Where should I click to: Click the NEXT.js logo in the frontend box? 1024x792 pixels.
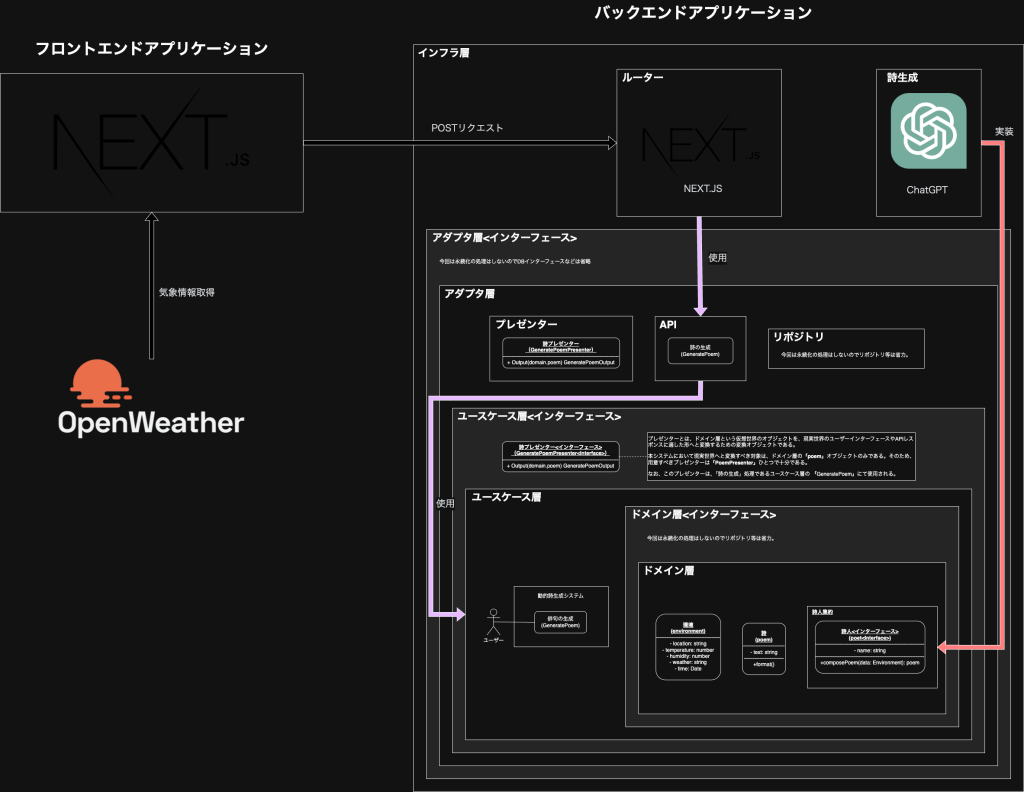click(151, 144)
